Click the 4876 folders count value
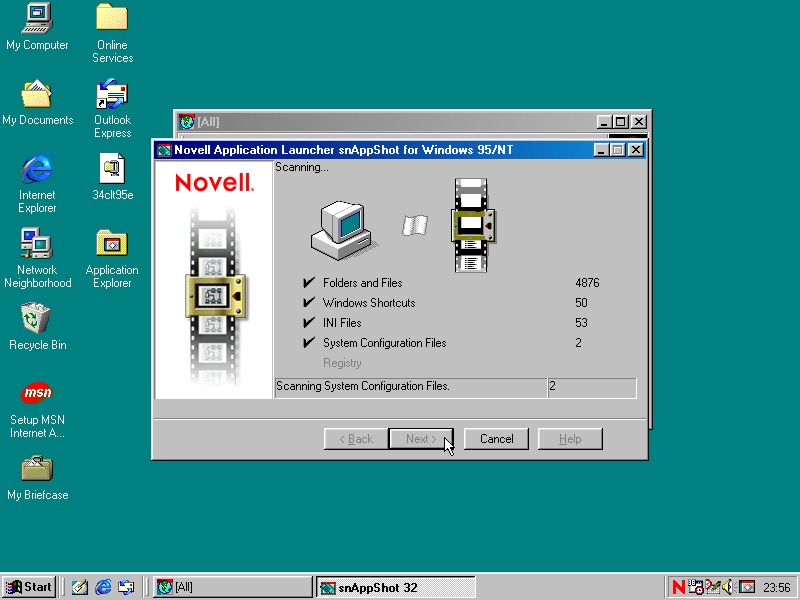The image size is (800, 600). (587, 283)
